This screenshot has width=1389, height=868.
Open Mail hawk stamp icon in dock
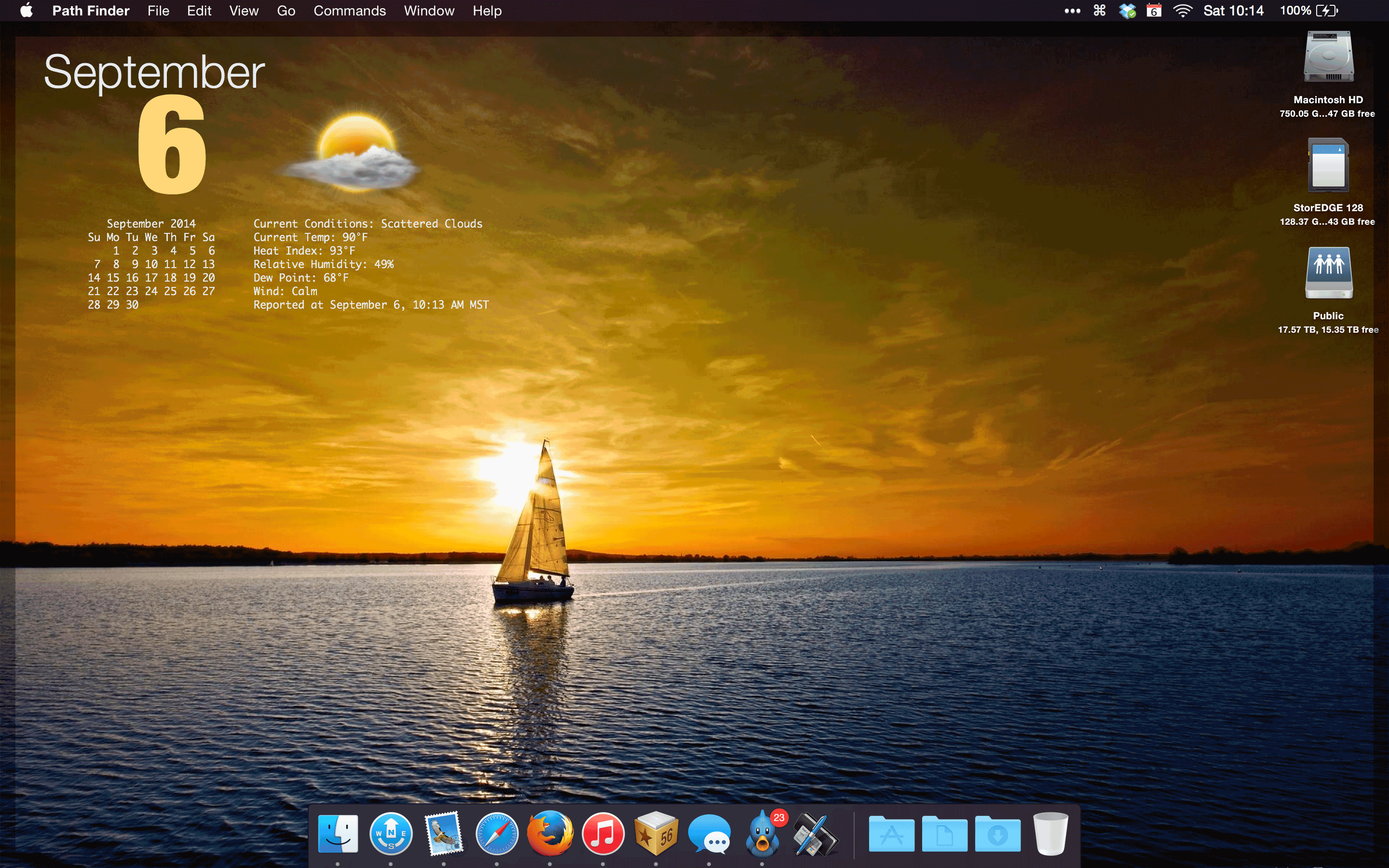tap(444, 833)
